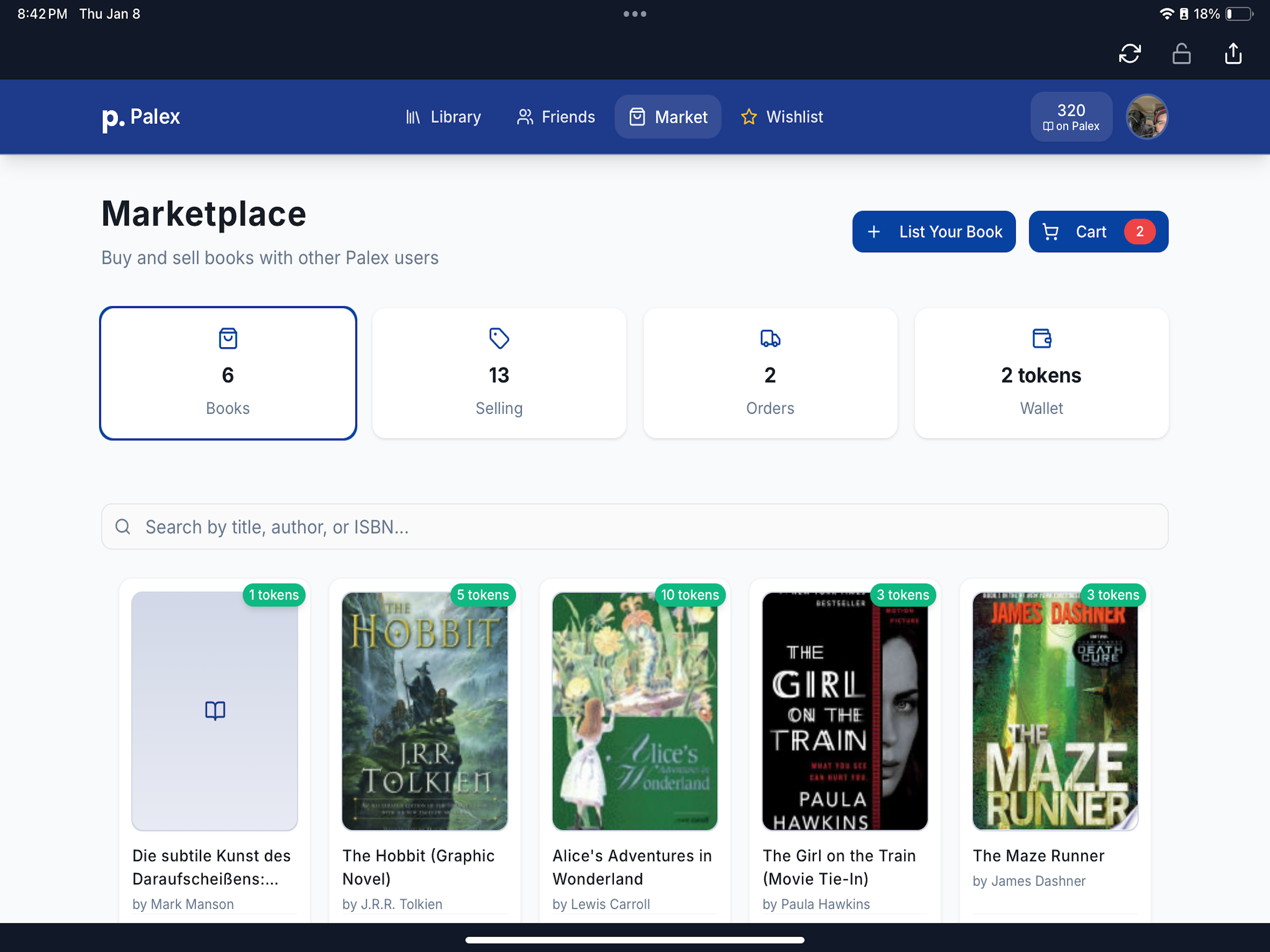Tap the tag icon above Selling
Screen dimensions: 1270x952
[499, 339]
